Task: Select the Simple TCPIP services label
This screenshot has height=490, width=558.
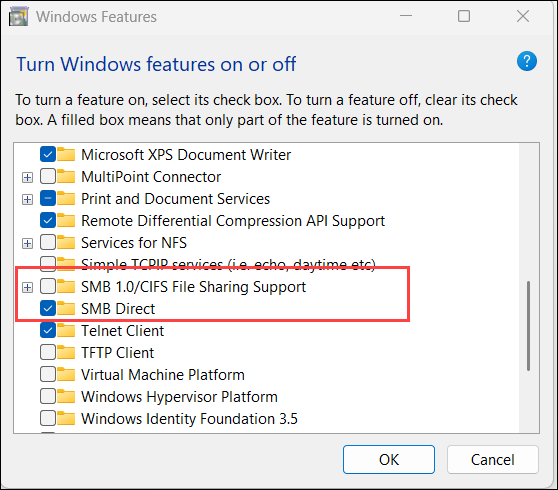Action: pos(228,265)
